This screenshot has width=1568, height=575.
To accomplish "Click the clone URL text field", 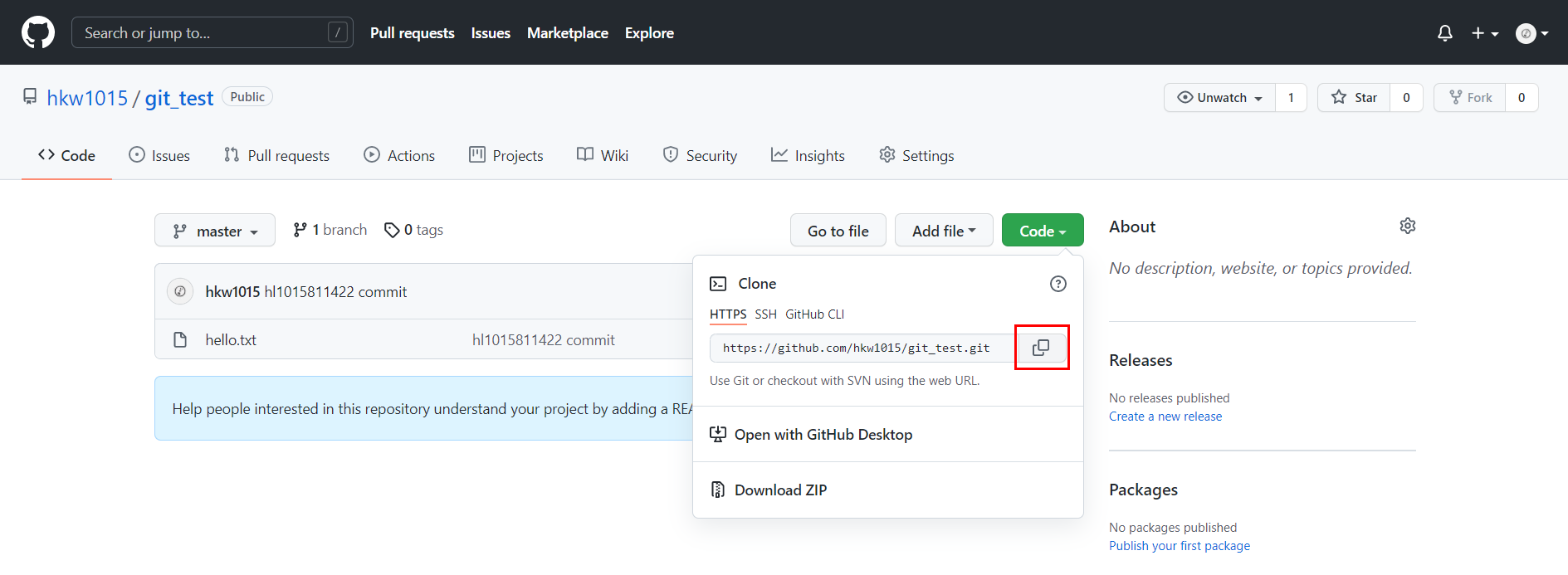I will (861, 348).
